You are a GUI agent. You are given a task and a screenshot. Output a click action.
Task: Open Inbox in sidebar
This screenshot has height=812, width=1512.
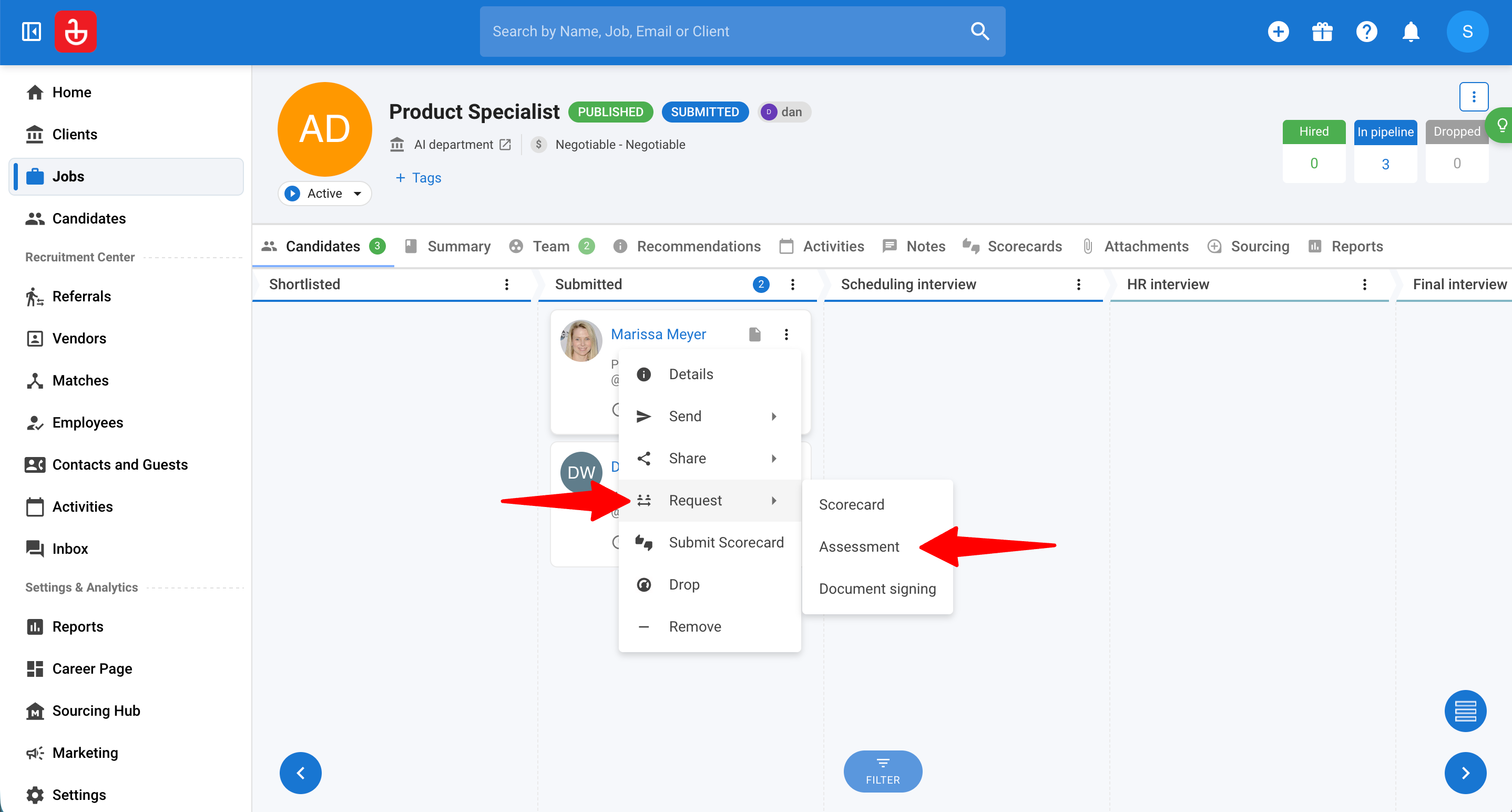point(126,549)
